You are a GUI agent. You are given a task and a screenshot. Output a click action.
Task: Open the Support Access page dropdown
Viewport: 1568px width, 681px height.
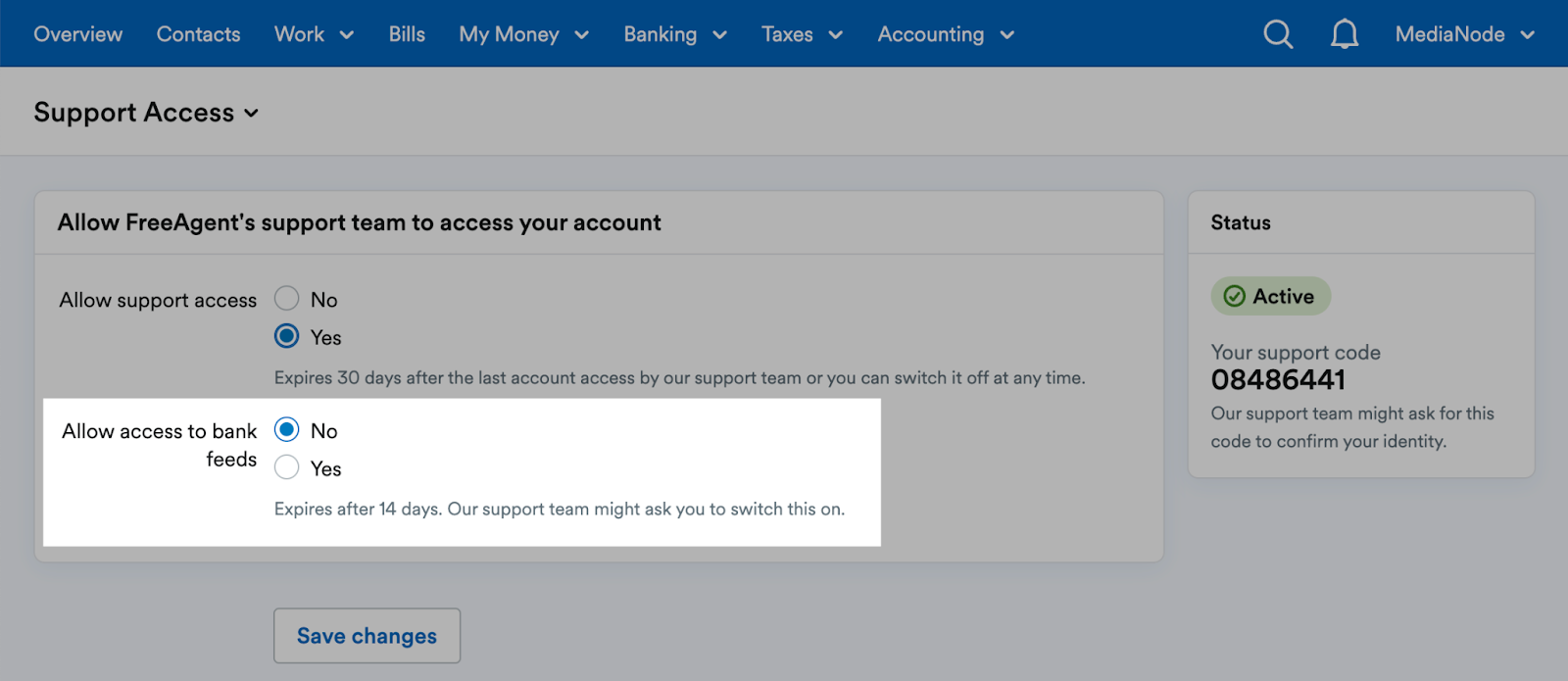click(x=146, y=113)
